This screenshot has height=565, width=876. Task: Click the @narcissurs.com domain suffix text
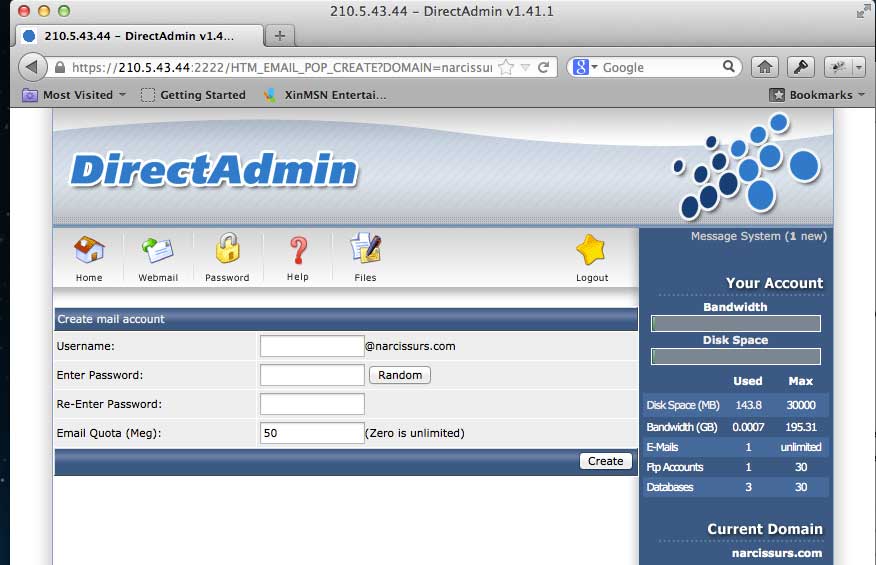(410, 346)
